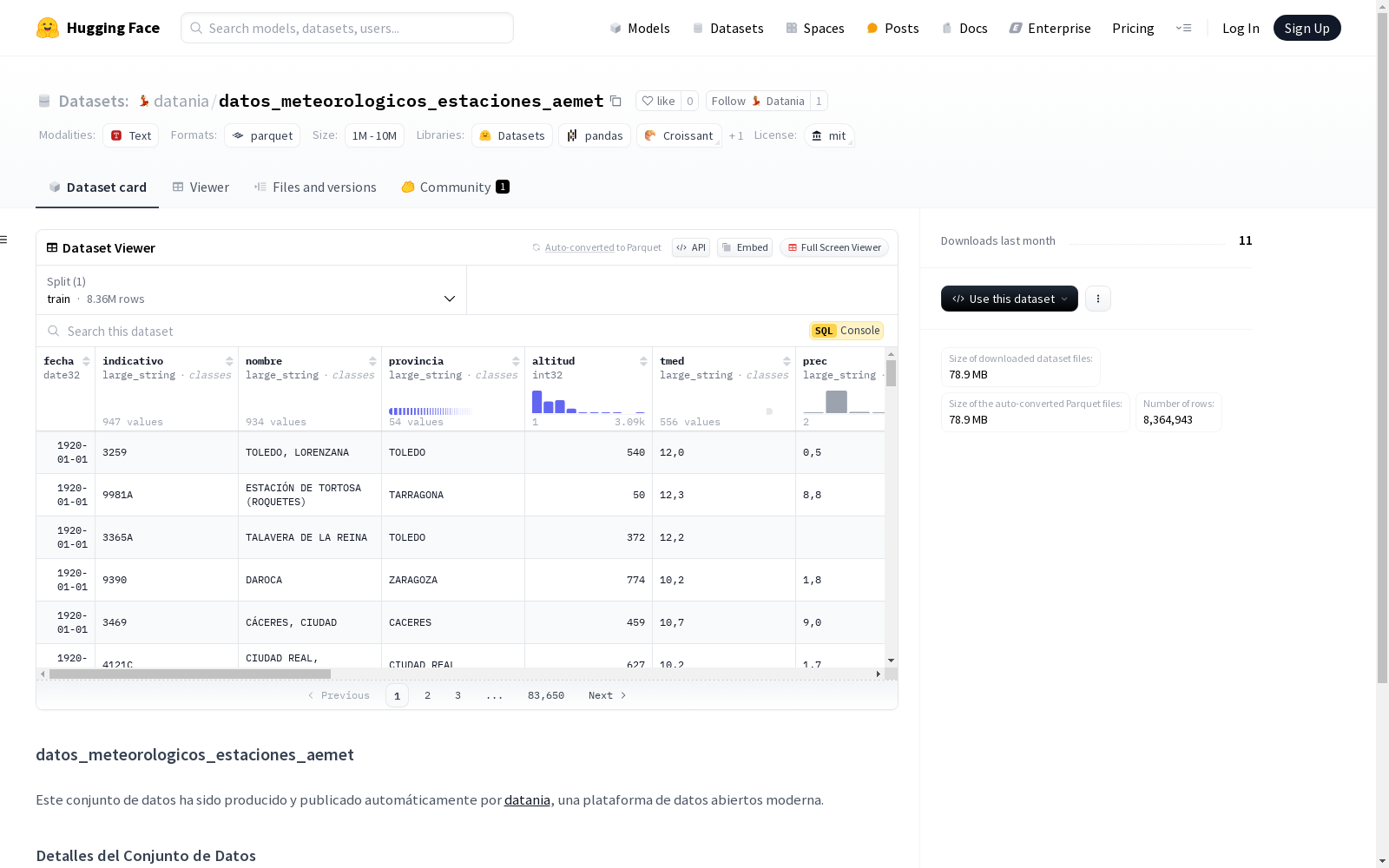The image size is (1389, 868).
Task: Select the TALAVERA DE LA REINA cell
Action: (x=310, y=537)
